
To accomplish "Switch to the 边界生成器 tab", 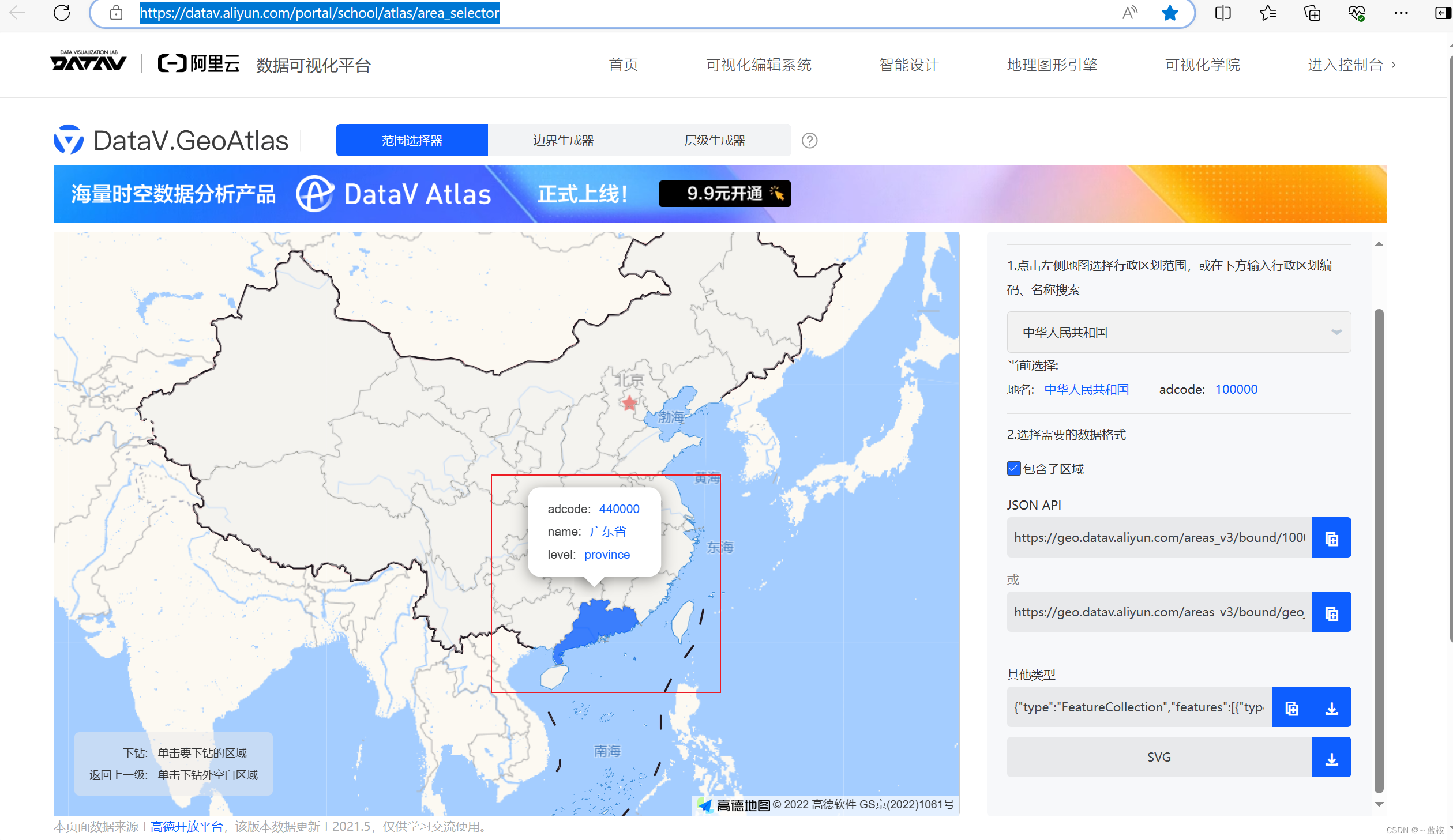I will (x=563, y=140).
